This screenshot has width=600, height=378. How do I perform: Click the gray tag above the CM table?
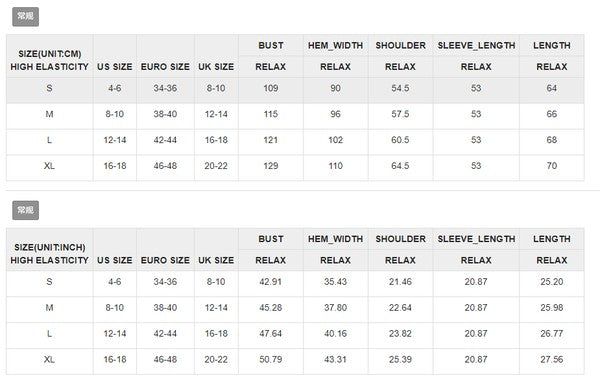click(x=25, y=17)
